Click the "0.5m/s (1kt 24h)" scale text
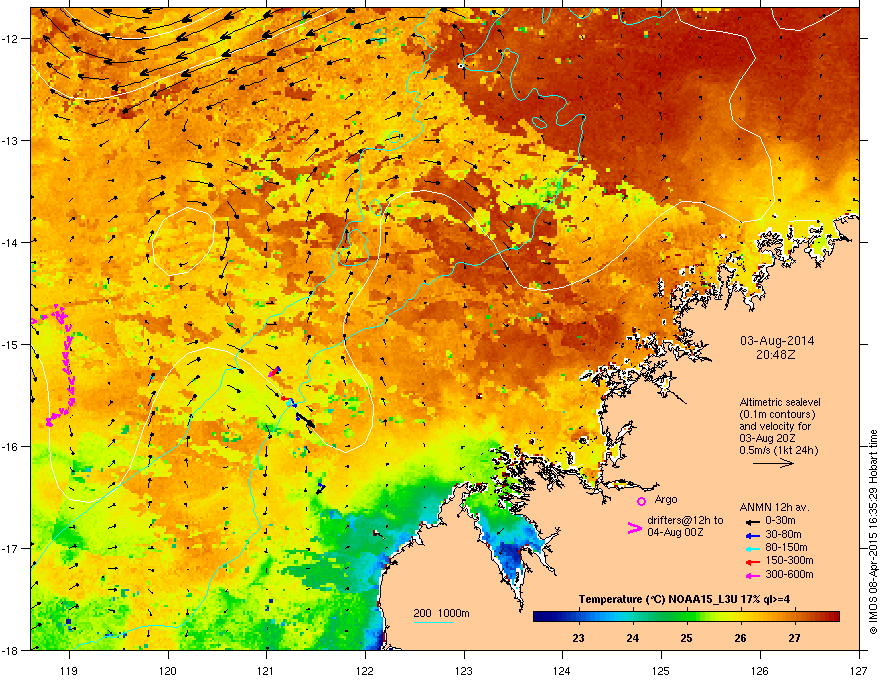880x680 pixels. [778, 450]
